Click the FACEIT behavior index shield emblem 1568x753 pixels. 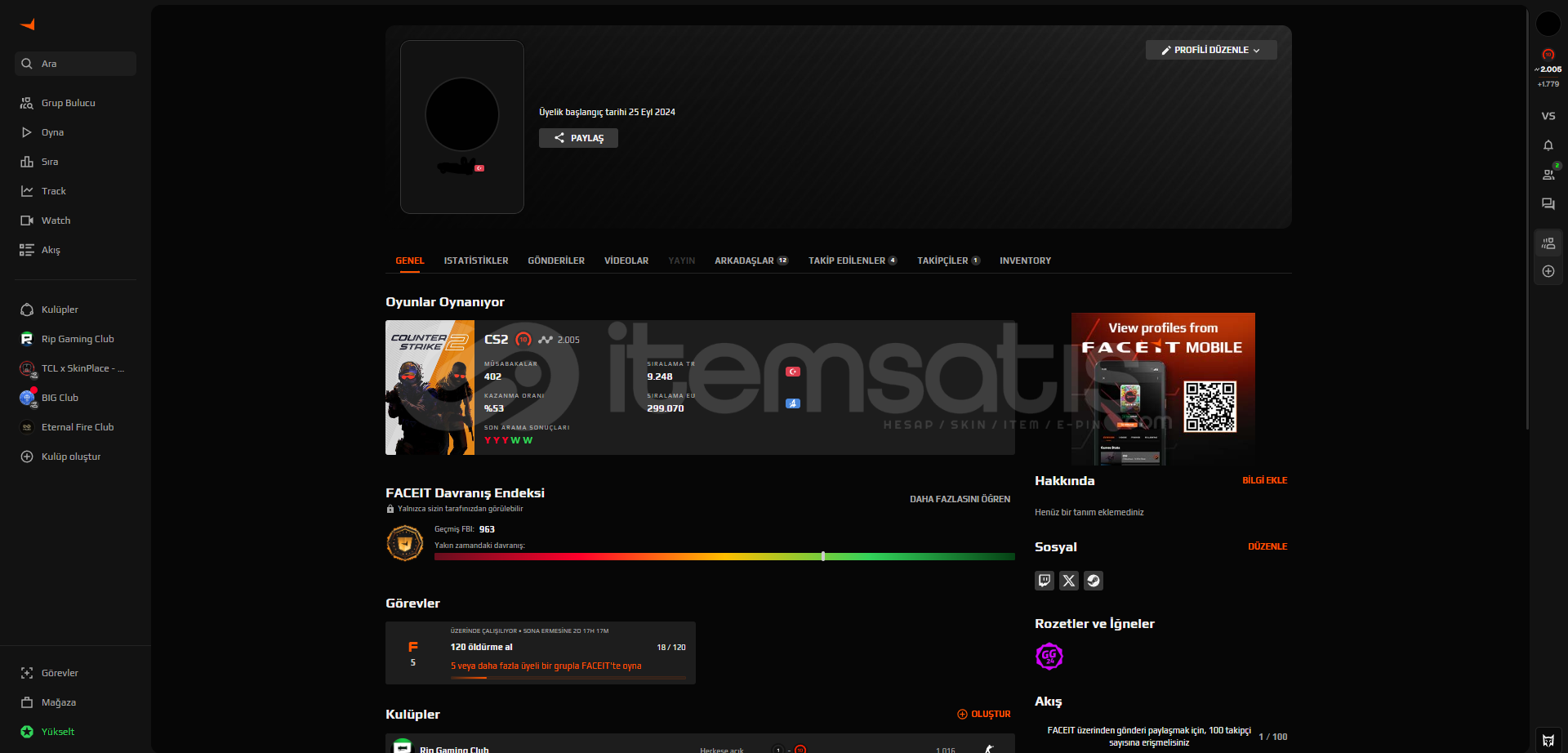pyautogui.click(x=405, y=543)
